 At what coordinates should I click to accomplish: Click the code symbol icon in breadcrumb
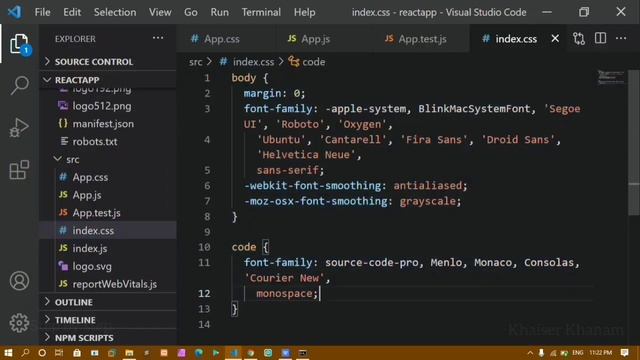tap(294, 62)
